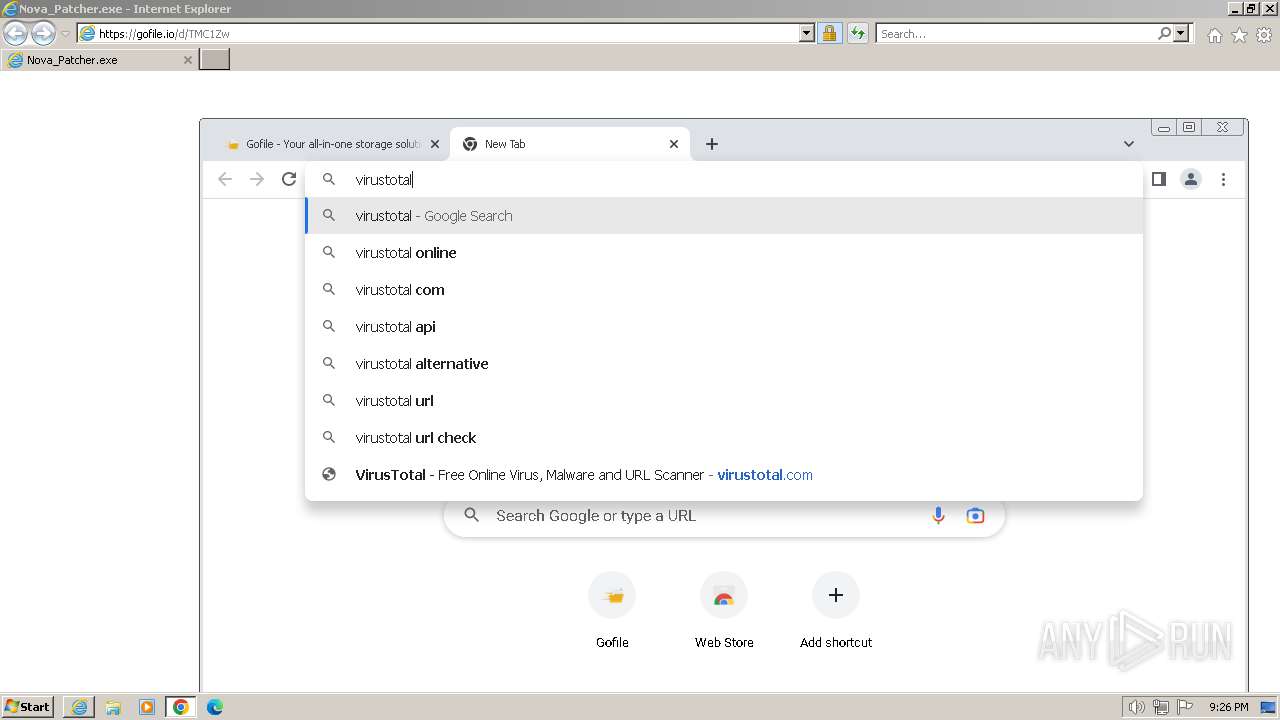Select 'virustotal api' suggestion
Image resolution: width=1280 pixels, height=720 pixels.
724,327
